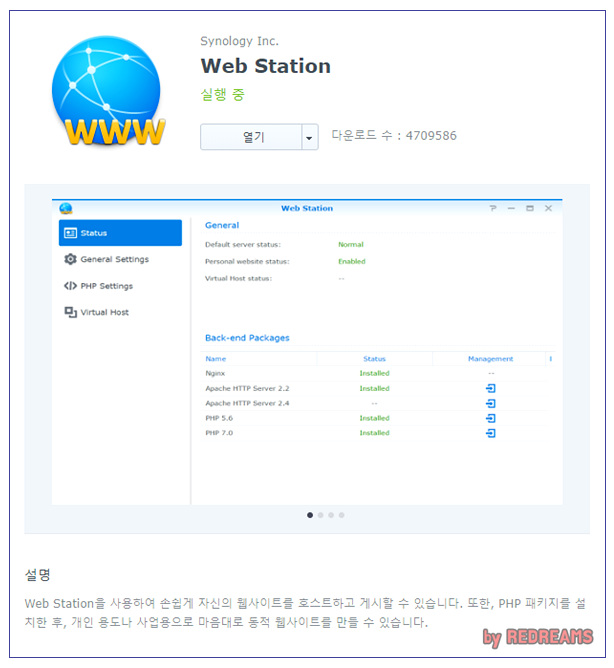
Task: Click the Status column header
Action: pos(374,359)
